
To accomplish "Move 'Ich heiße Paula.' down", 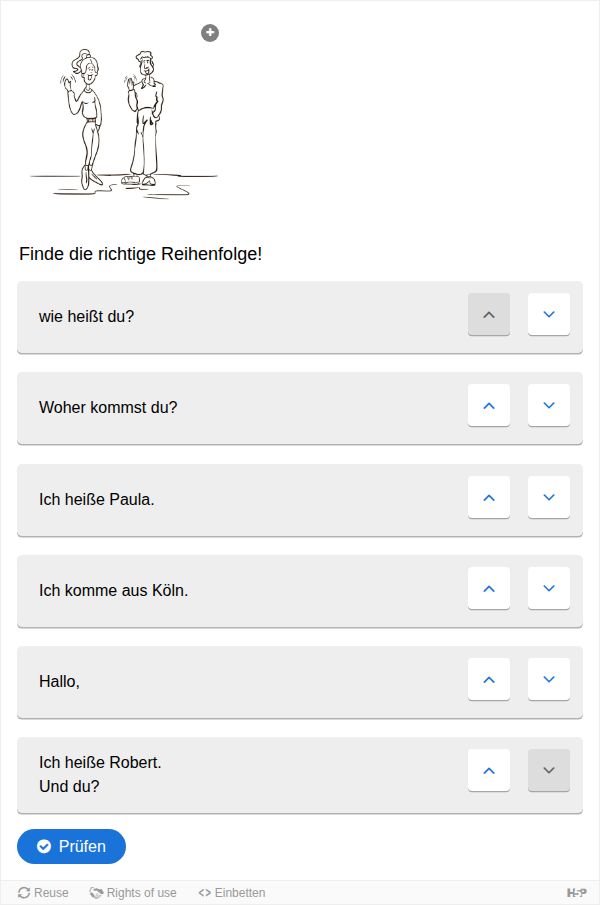I will click(549, 498).
